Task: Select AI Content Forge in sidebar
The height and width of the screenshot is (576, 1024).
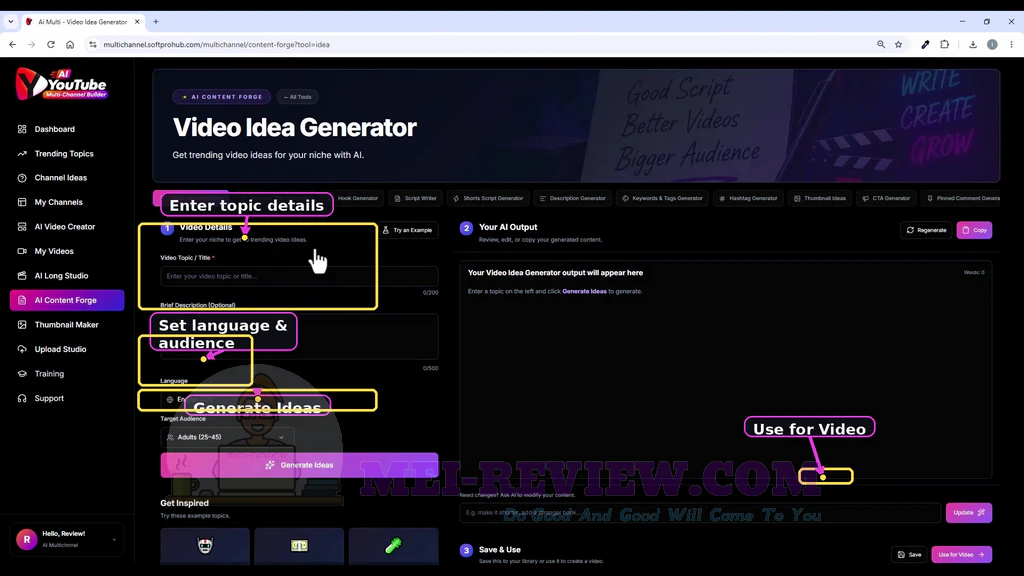Action: (67, 300)
